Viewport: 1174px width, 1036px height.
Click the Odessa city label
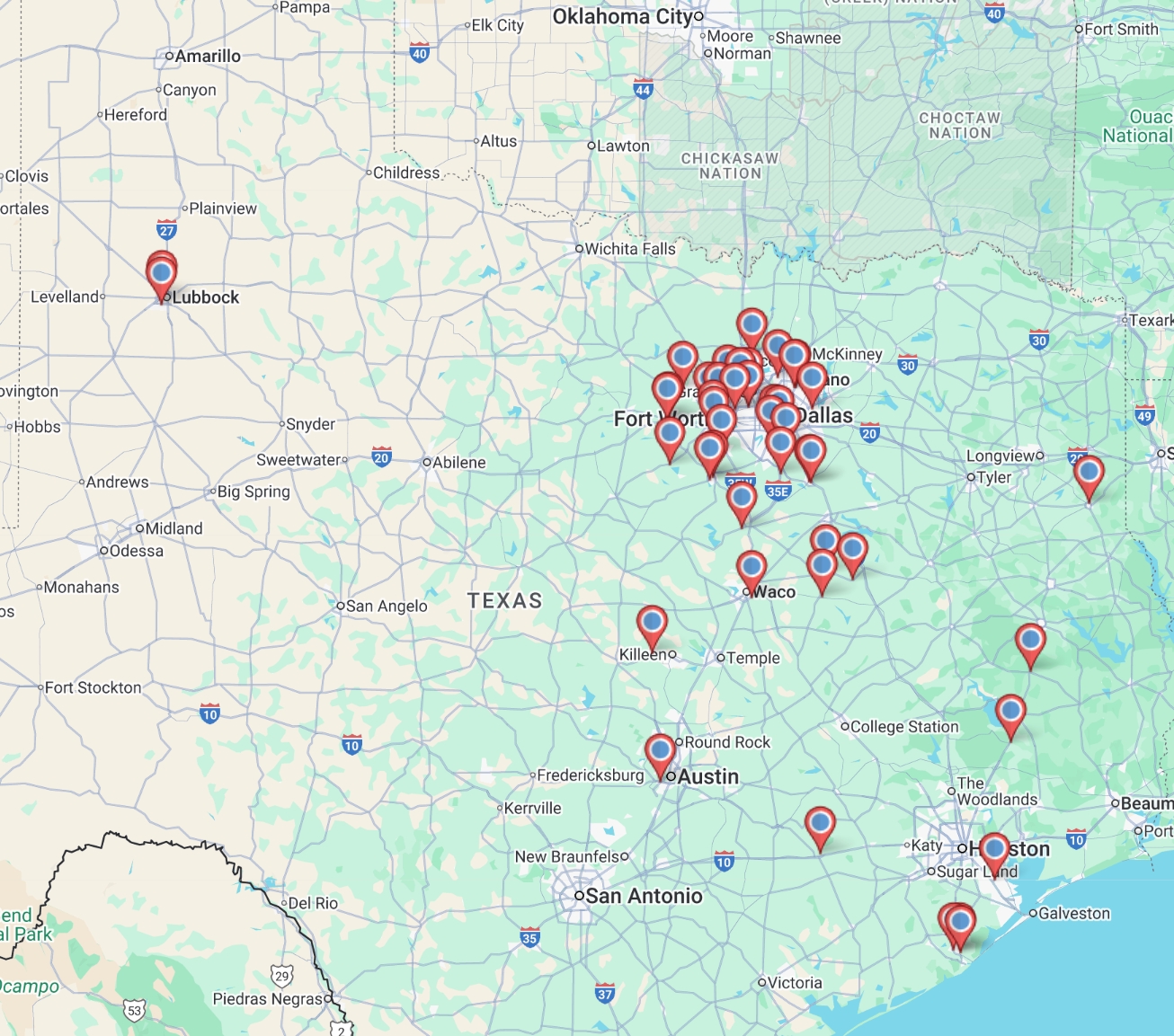coord(137,551)
